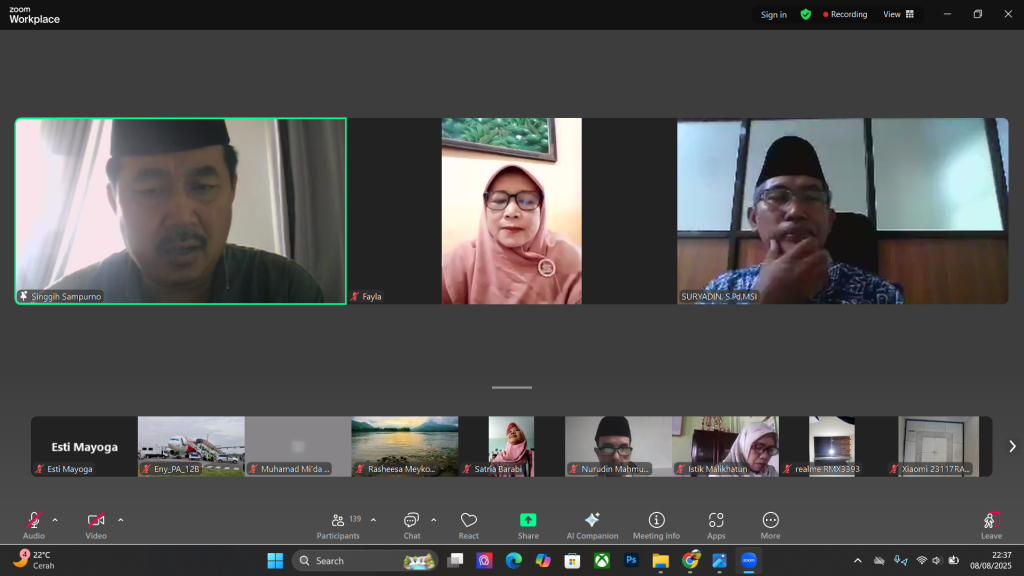
Task: Select Nurudin Mahmu participant thumbnail
Action: tap(618, 446)
